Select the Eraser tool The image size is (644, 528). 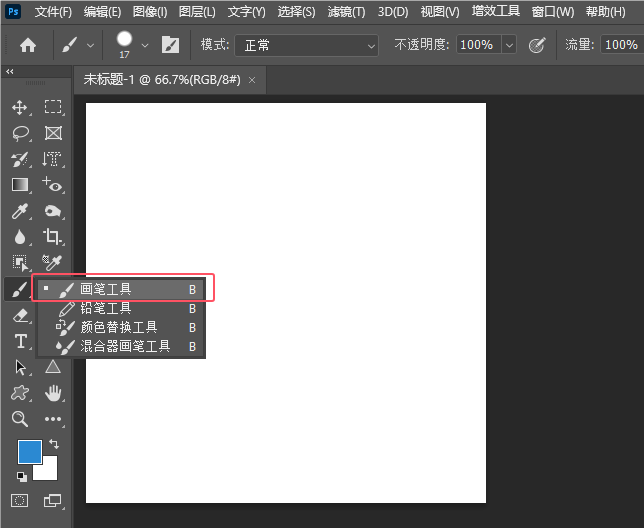coord(20,315)
